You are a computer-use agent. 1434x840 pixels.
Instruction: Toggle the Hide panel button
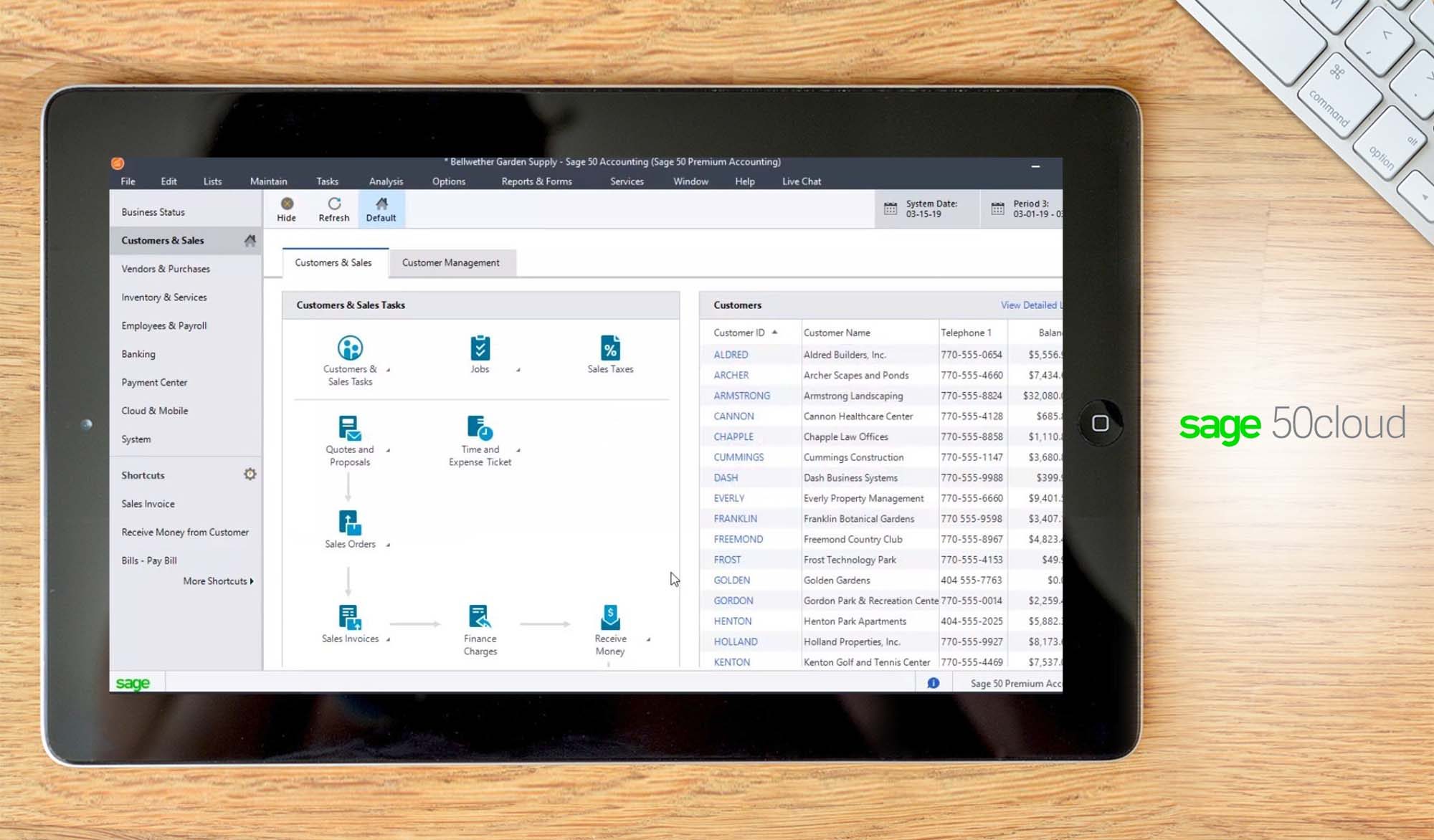pyautogui.click(x=286, y=208)
